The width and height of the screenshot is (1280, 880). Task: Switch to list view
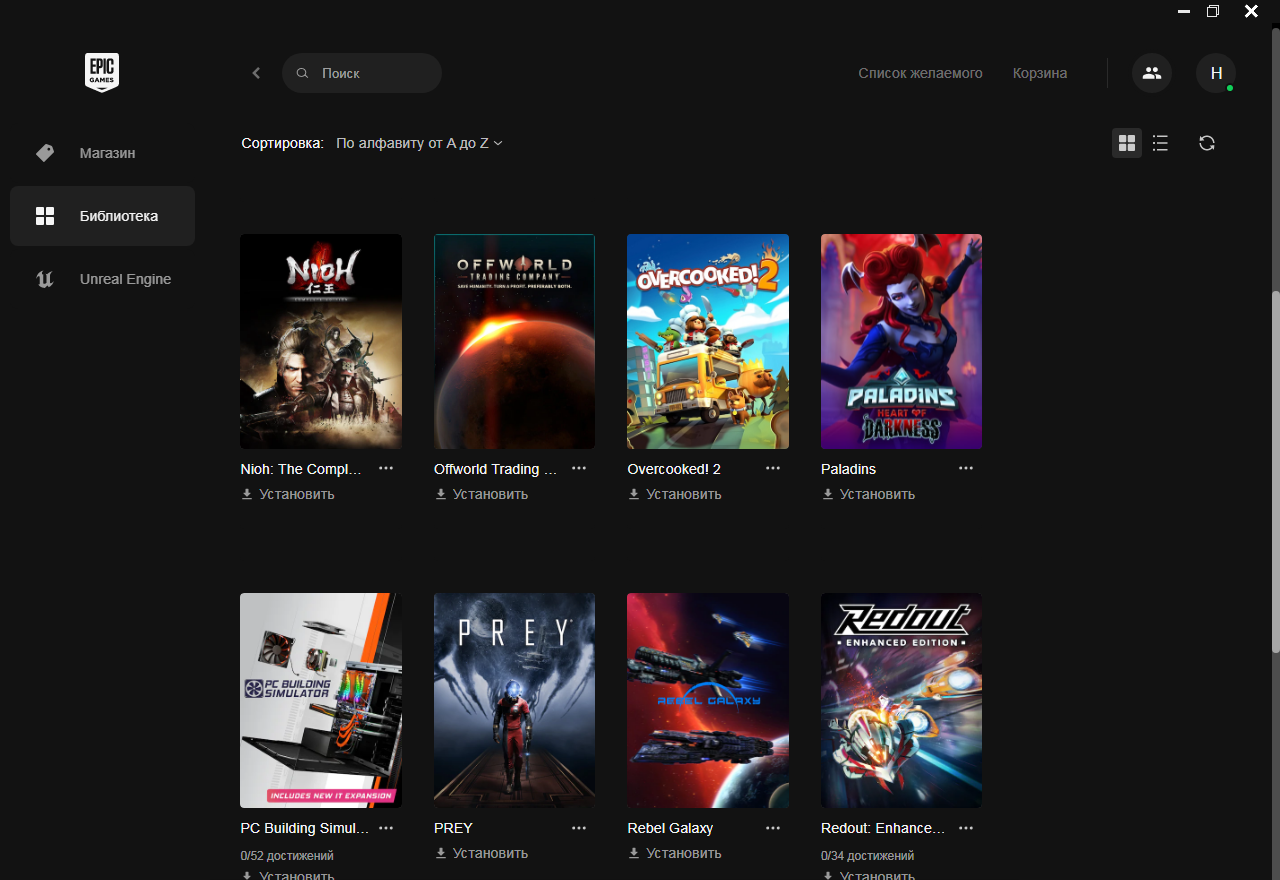point(1160,143)
